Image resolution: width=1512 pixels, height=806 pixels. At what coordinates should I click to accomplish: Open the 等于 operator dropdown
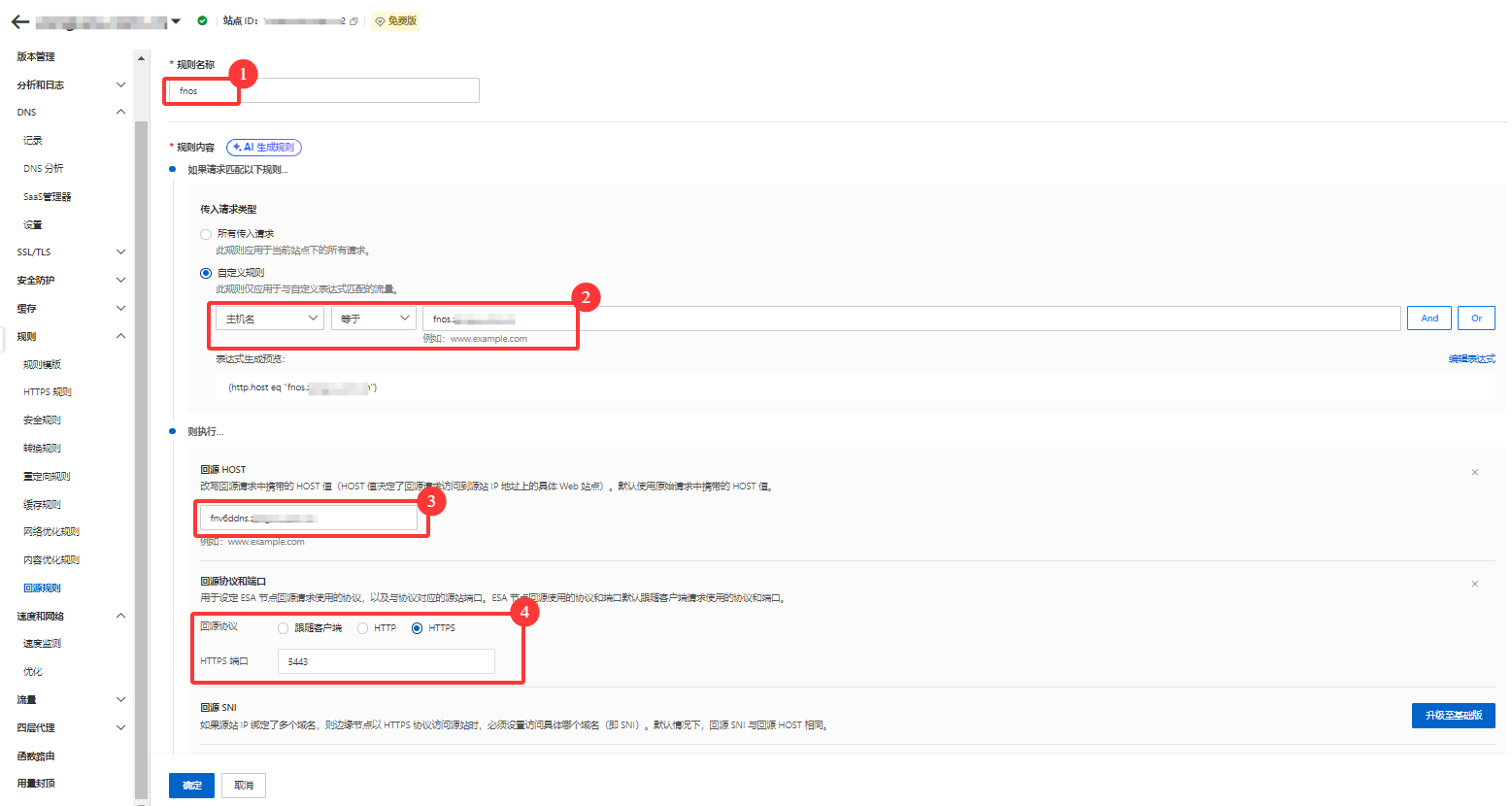click(x=374, y=319)
